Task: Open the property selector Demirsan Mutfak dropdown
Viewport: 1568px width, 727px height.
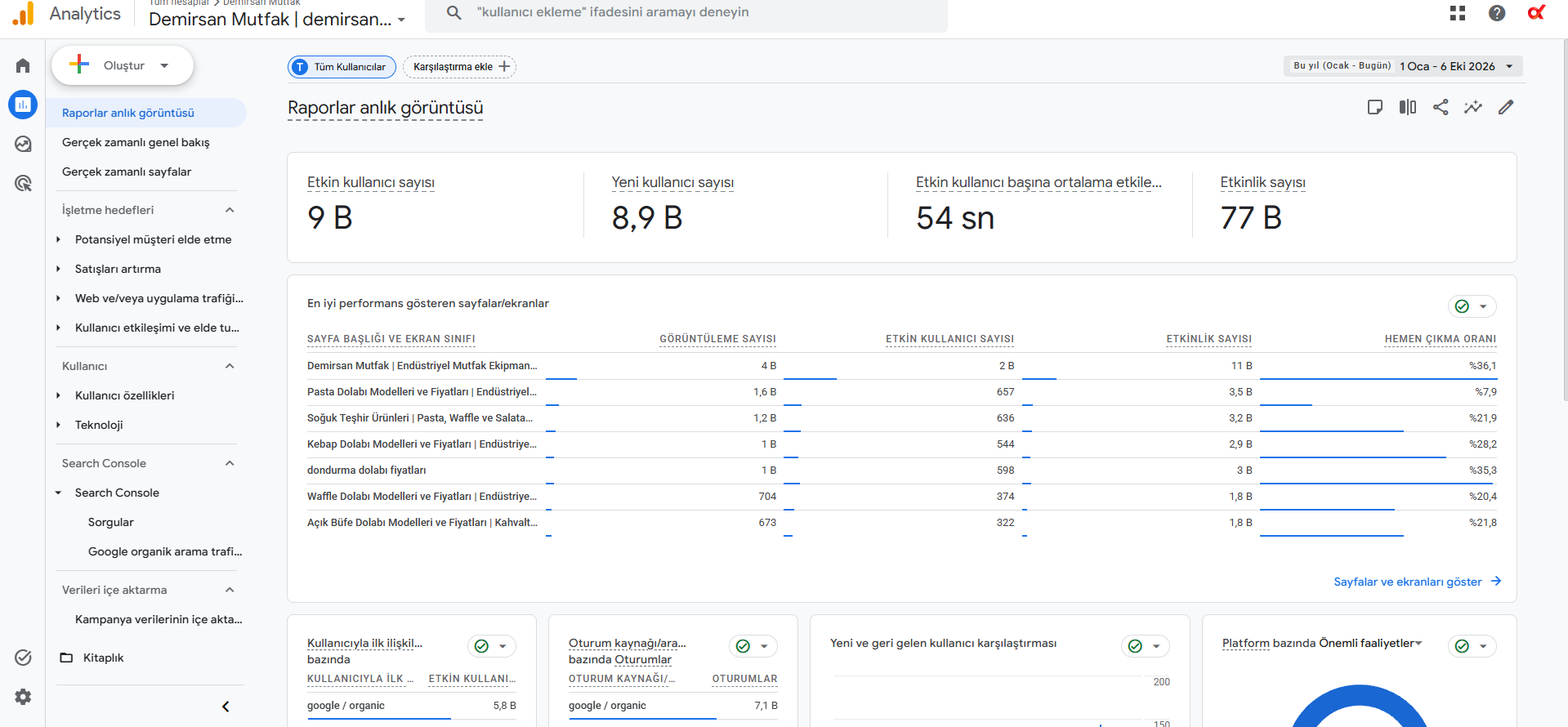Action: [277, 19]
